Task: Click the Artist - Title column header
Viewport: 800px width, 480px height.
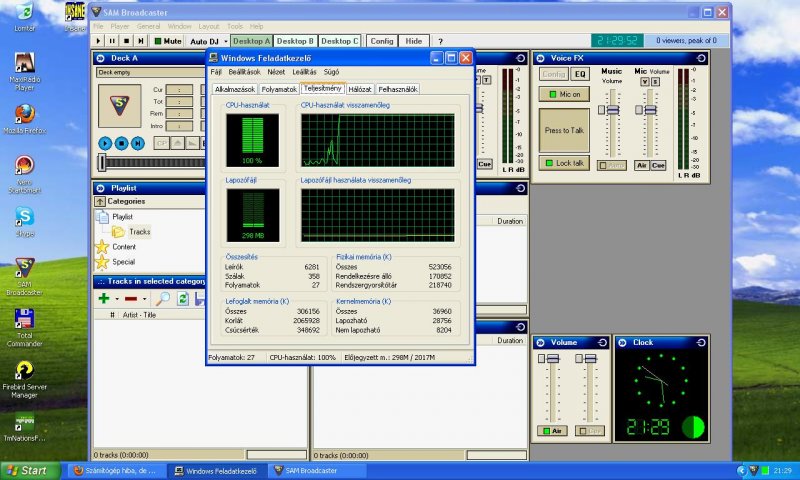Action: [139, 315]
